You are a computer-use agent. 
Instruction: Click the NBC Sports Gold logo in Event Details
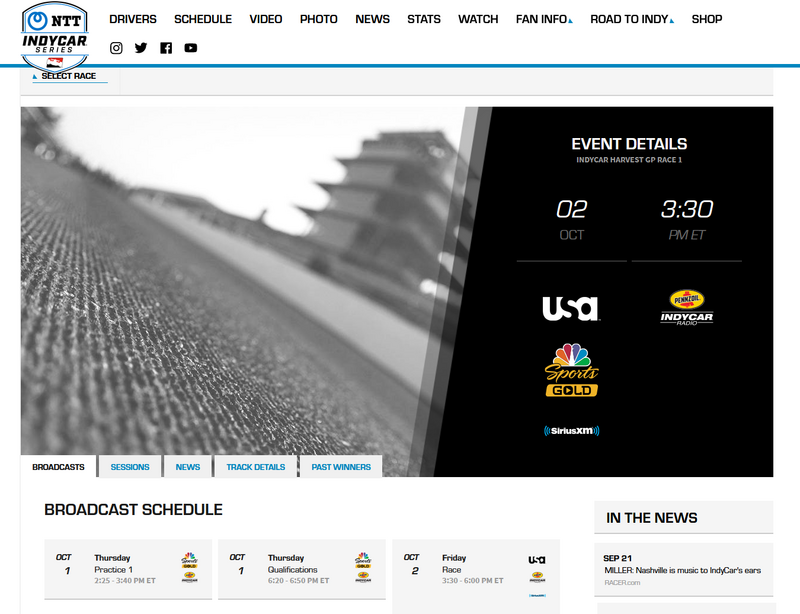(571, 370)
